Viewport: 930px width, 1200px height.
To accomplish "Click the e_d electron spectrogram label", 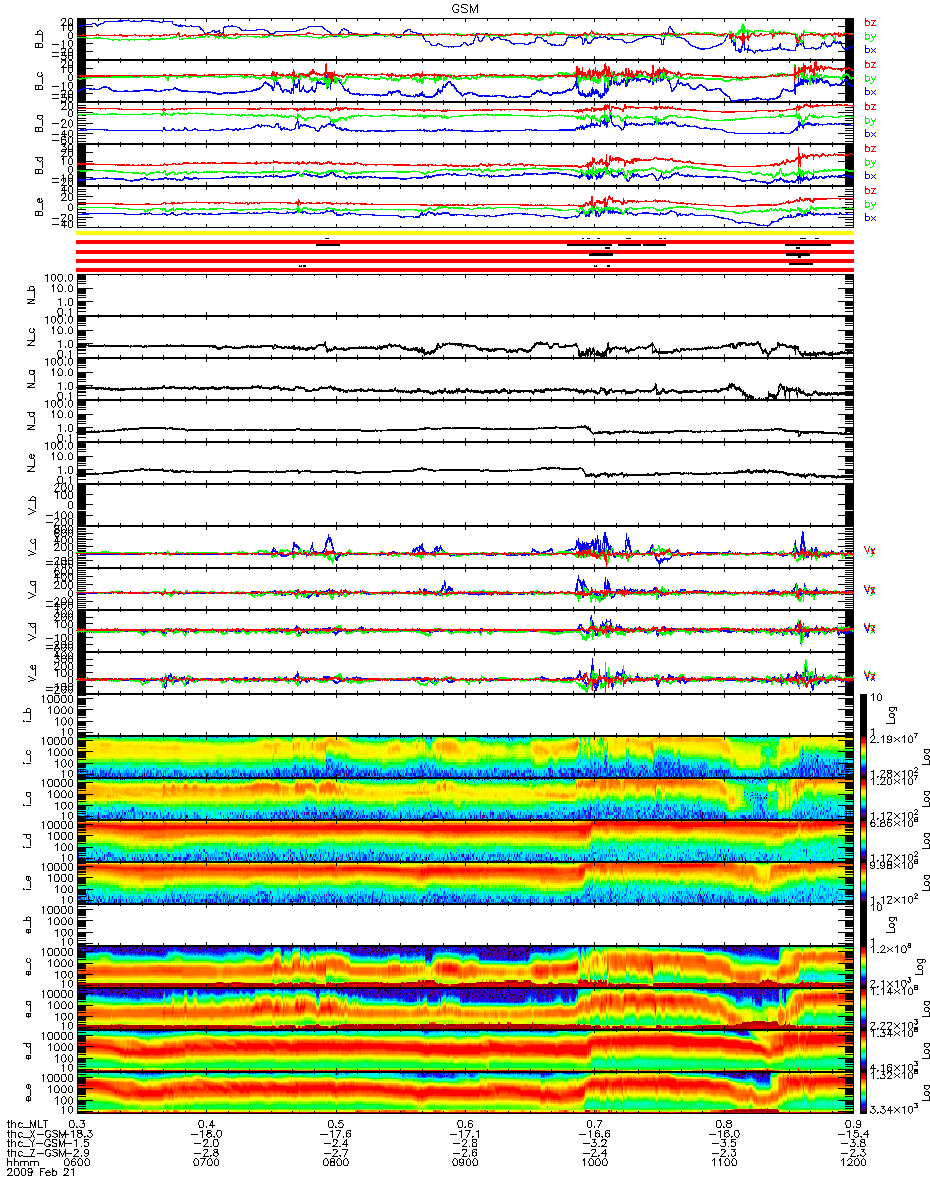I will pos(26,1050).
